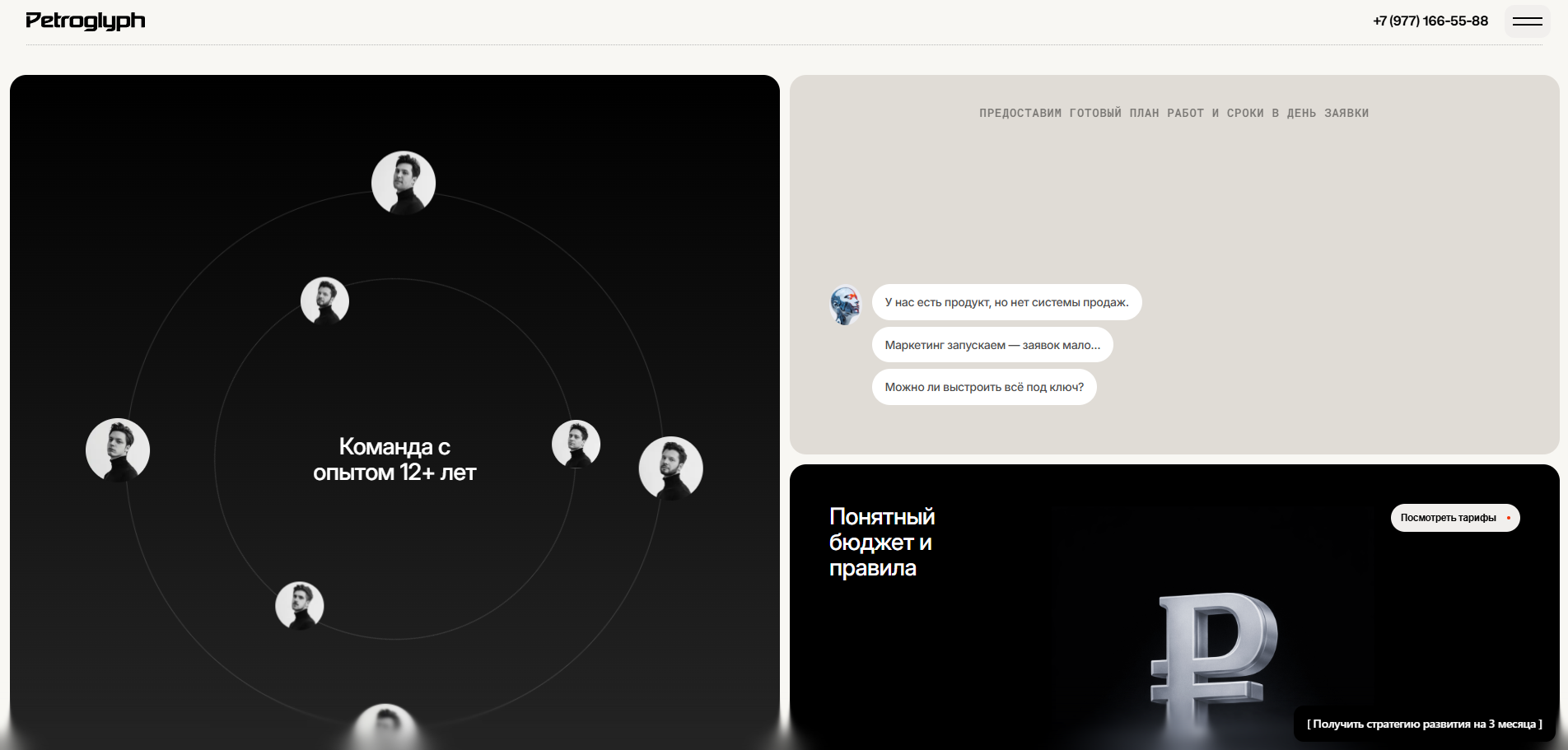The image size is (1568, 750).
Task: Click the top team member portrait on outer orbit
Action: pyautogui.click(x=404, y=183)
